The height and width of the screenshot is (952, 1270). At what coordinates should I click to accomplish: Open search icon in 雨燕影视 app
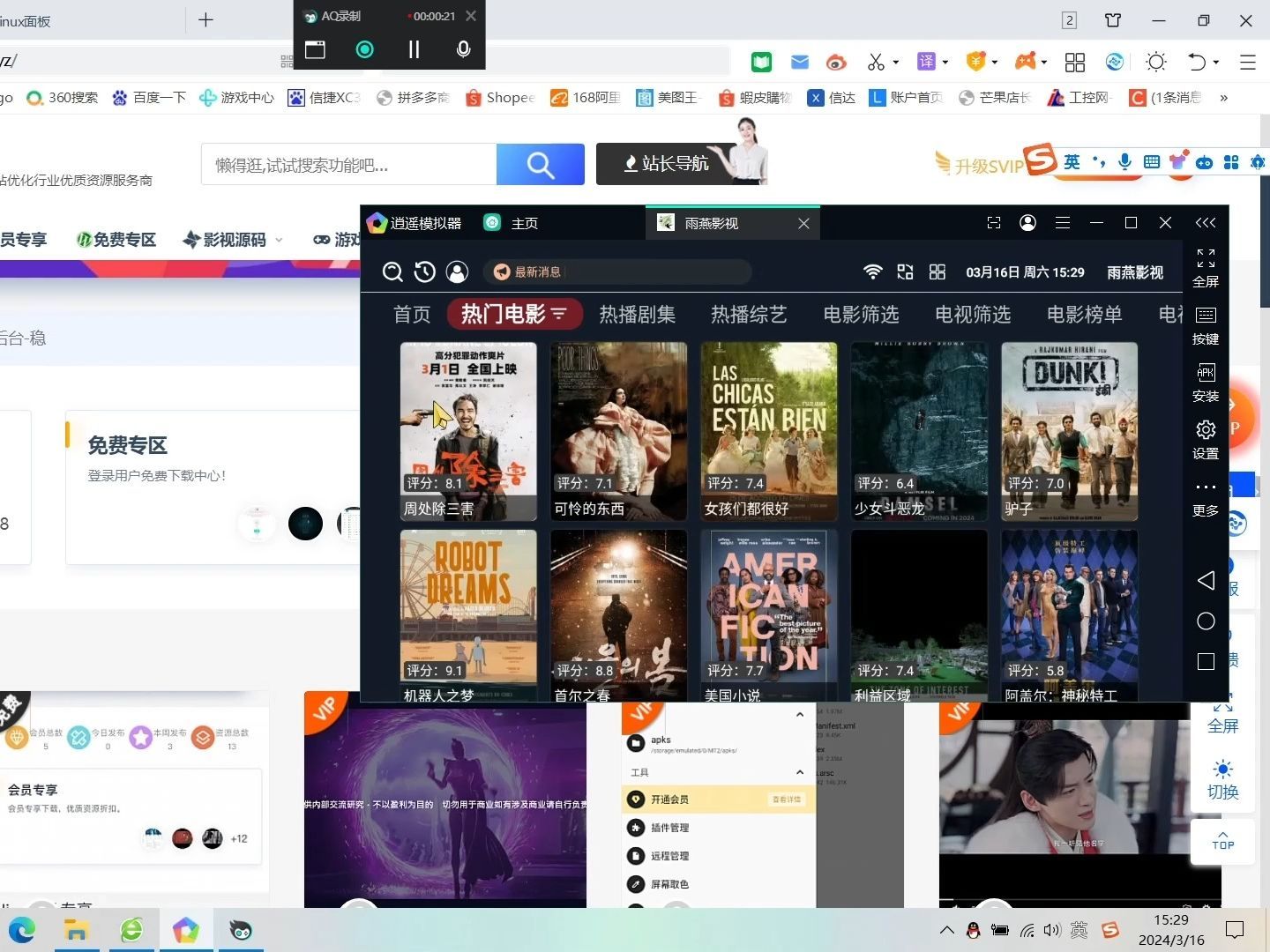(392, 271)
